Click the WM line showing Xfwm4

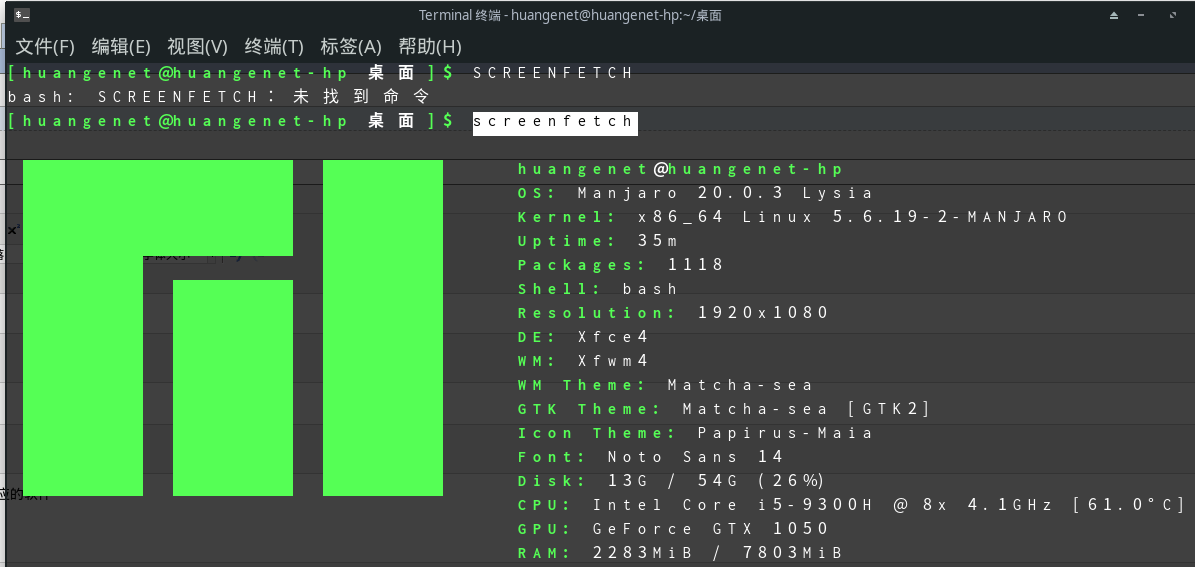583,361
